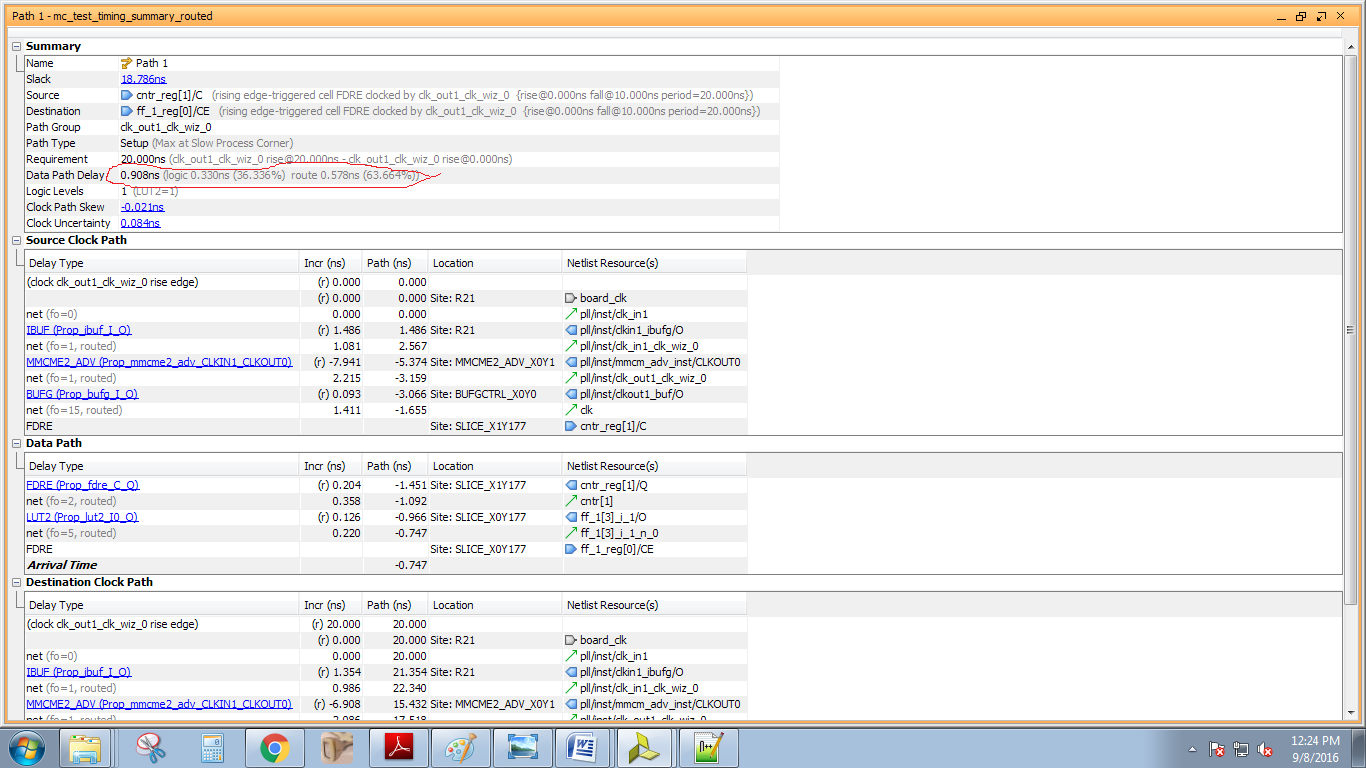Click the LUT2 (Prop_lut2_I0_O) link

coord(82,517)
